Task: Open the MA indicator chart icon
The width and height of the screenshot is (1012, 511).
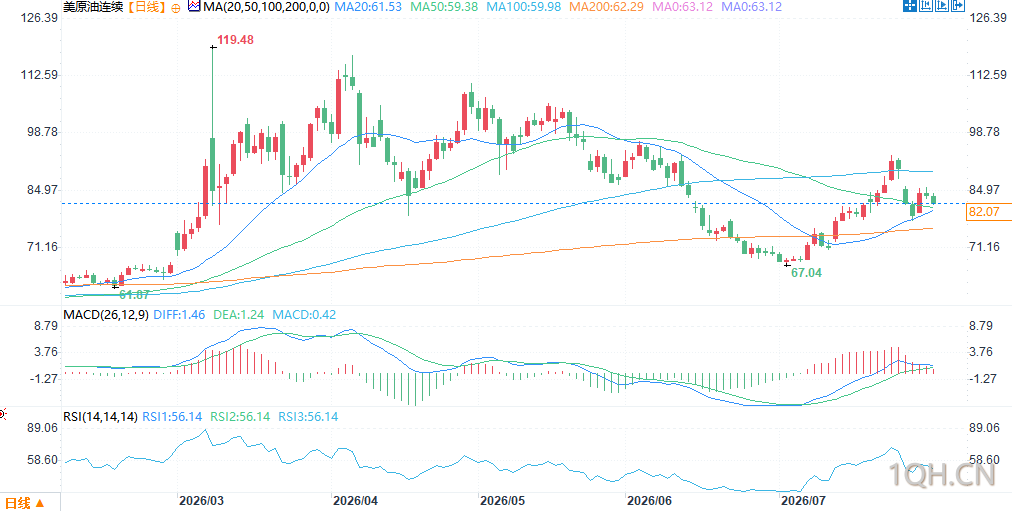Action: 194,7
